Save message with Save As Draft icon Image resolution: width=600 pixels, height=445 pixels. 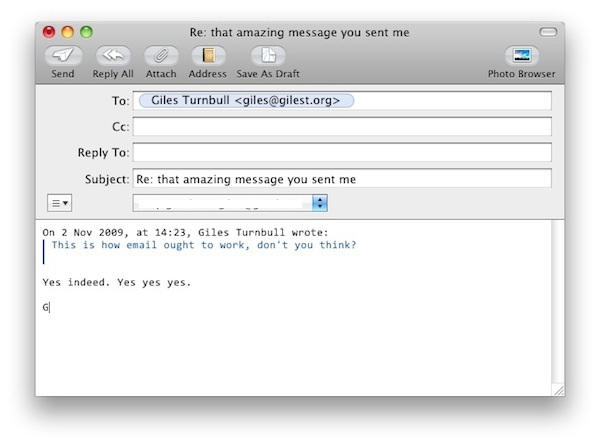[x=268, y=56]
